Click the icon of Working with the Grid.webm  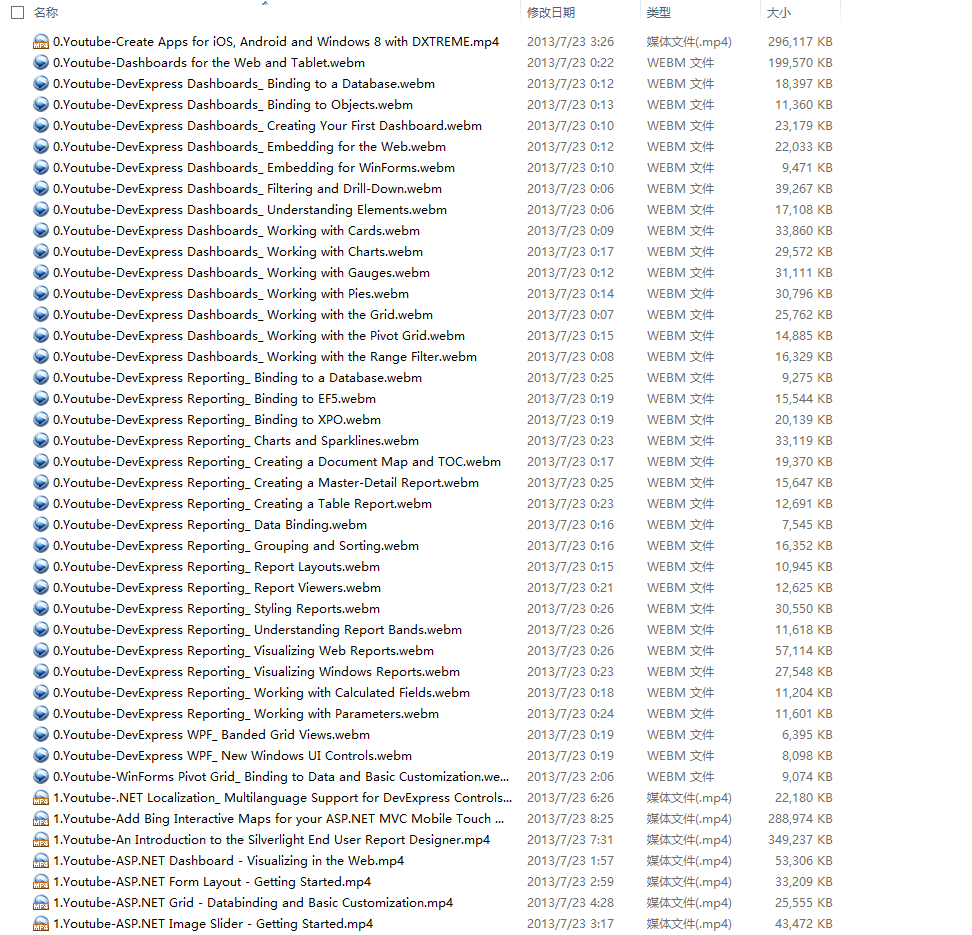click(x=41, y=315)
